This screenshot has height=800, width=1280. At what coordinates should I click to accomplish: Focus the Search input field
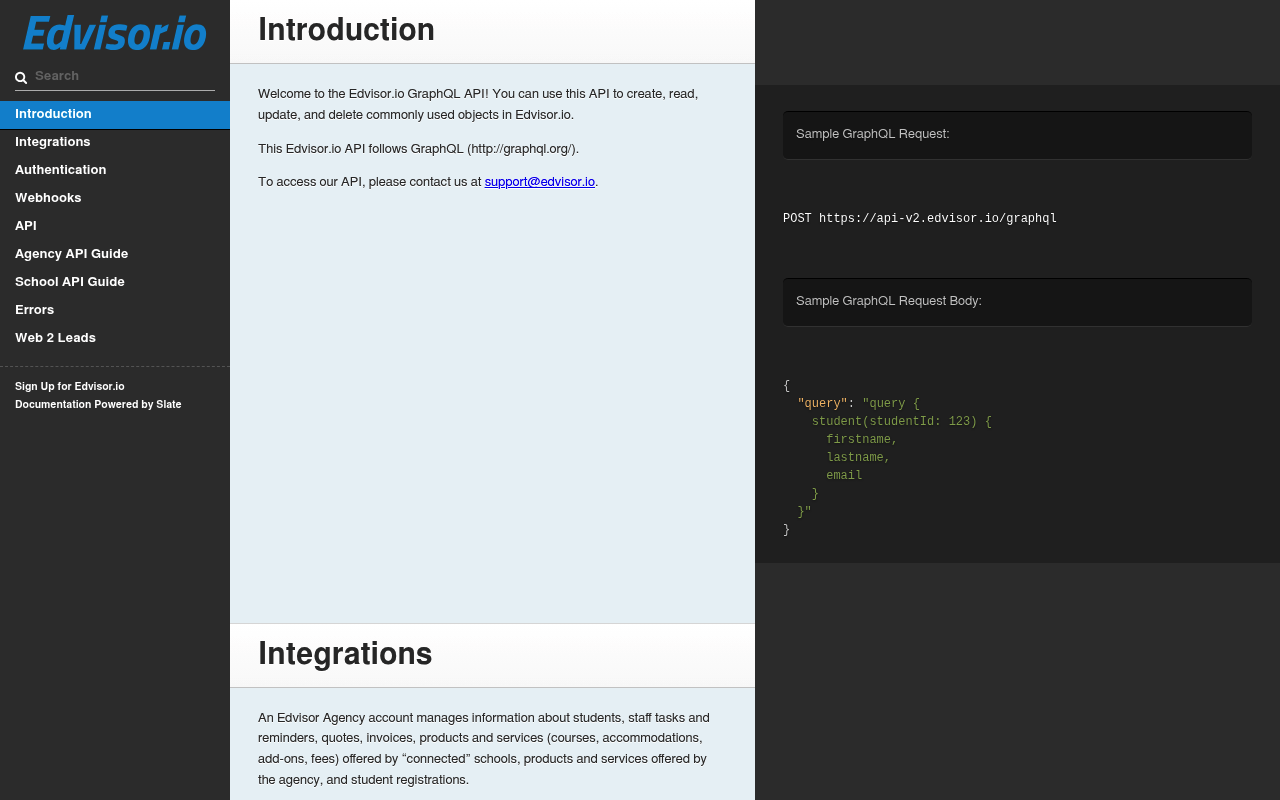[x=115, y=76]
